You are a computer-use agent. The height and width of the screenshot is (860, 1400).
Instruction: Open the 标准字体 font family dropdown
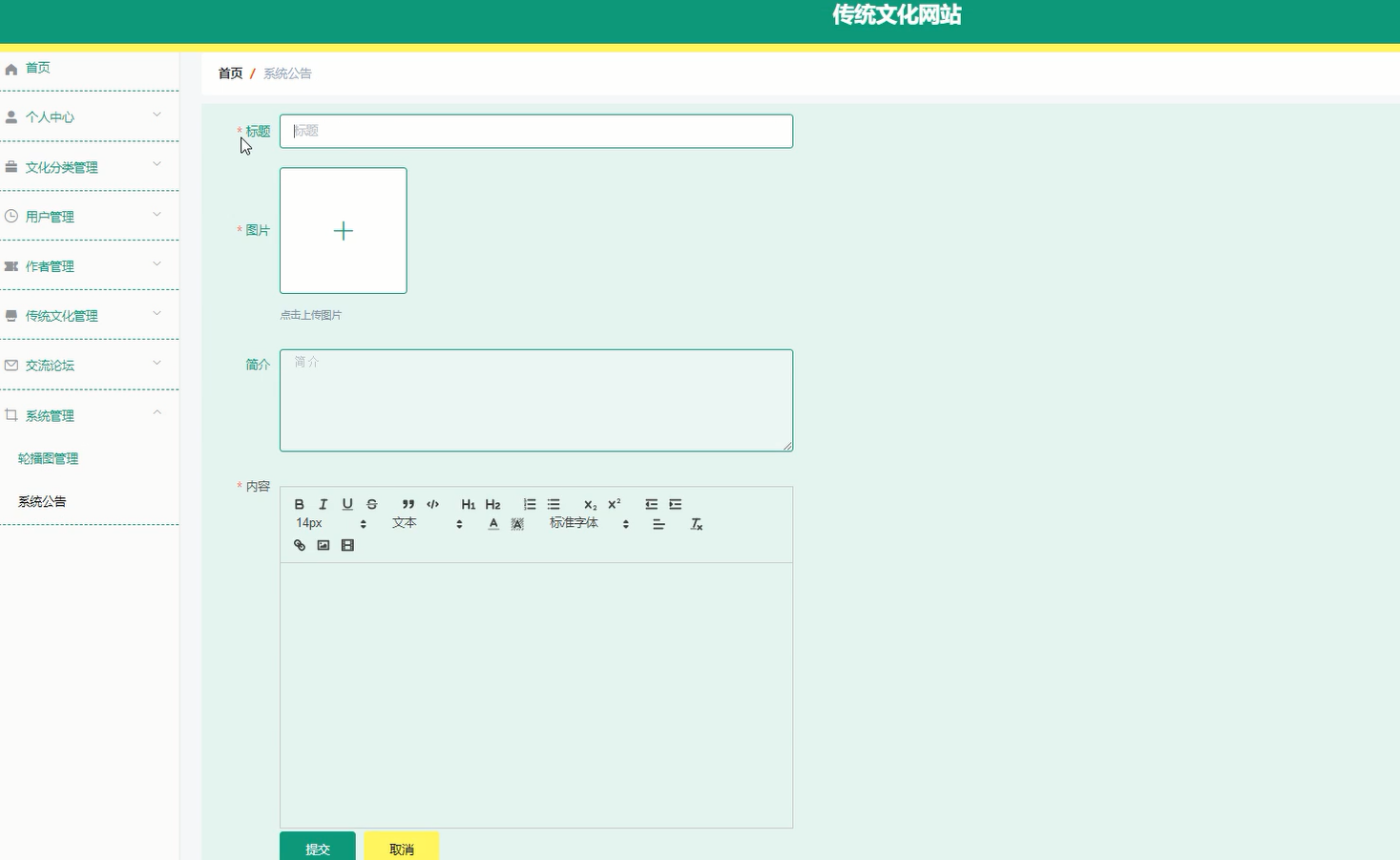click(x=589, y=524)
